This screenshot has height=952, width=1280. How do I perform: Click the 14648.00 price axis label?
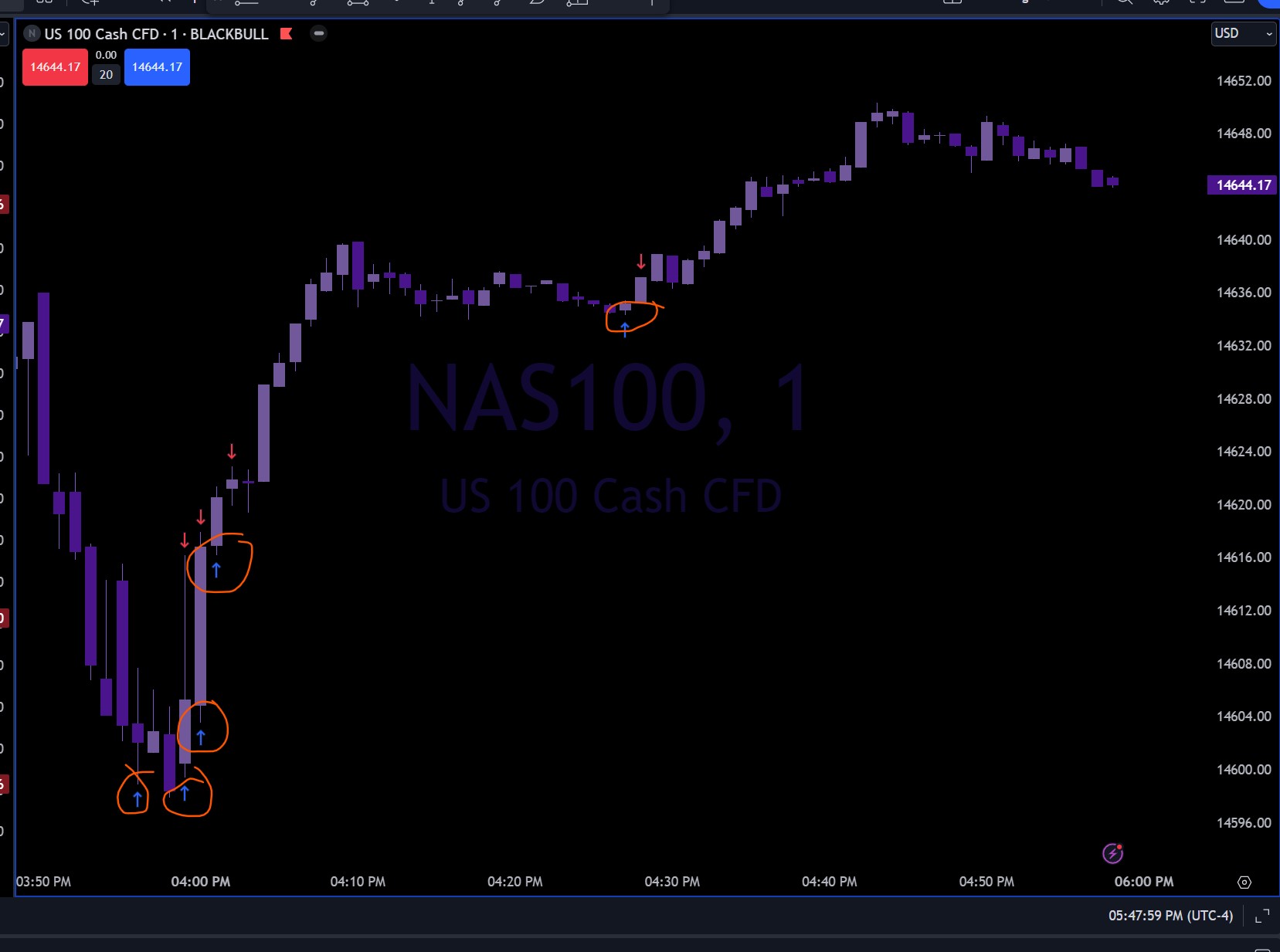1244,134
